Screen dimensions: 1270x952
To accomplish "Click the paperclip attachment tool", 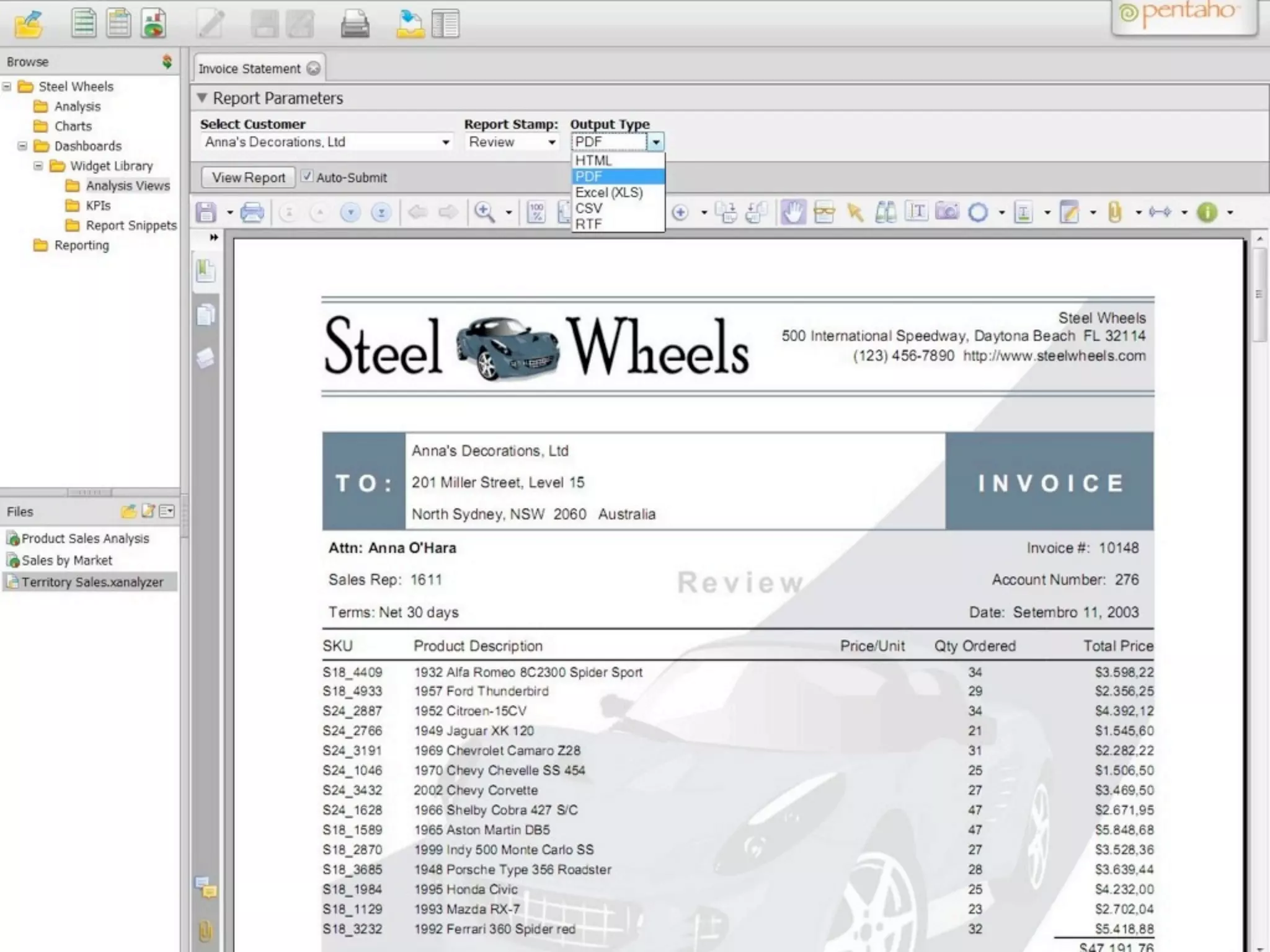I will coord(1115,213).
